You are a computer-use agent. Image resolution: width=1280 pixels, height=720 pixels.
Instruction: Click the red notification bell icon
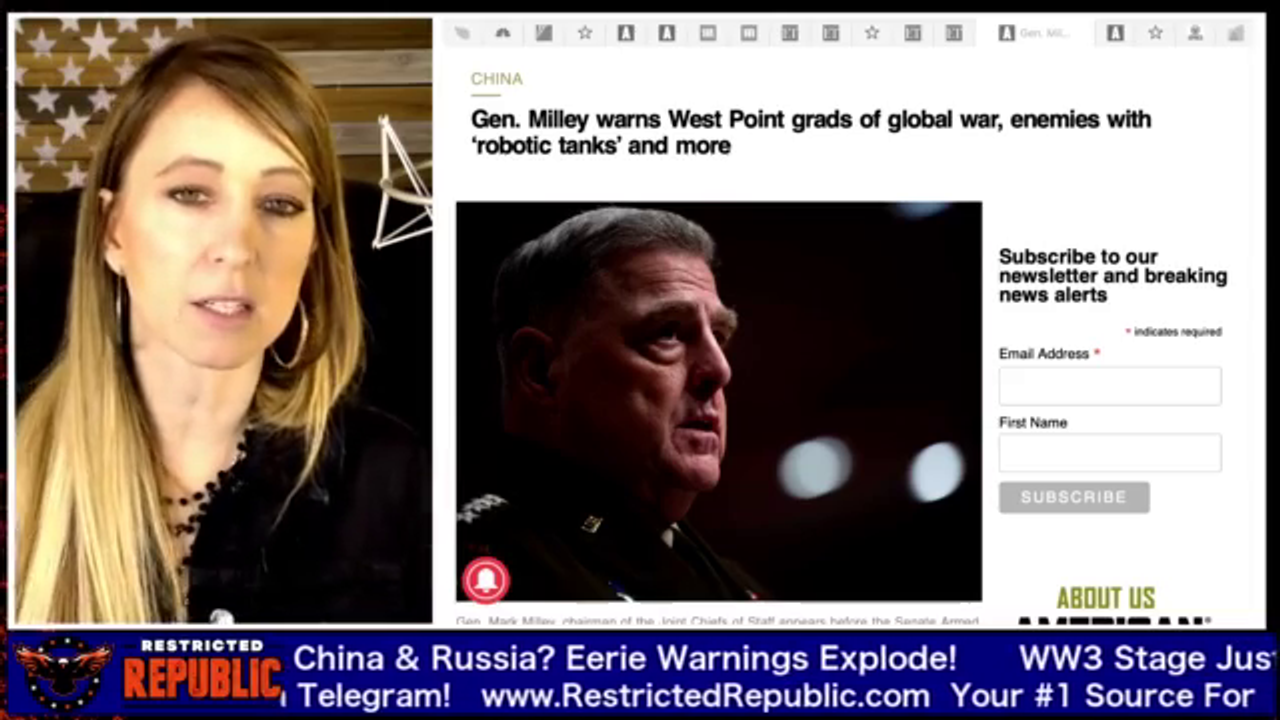tap(486, 580)
